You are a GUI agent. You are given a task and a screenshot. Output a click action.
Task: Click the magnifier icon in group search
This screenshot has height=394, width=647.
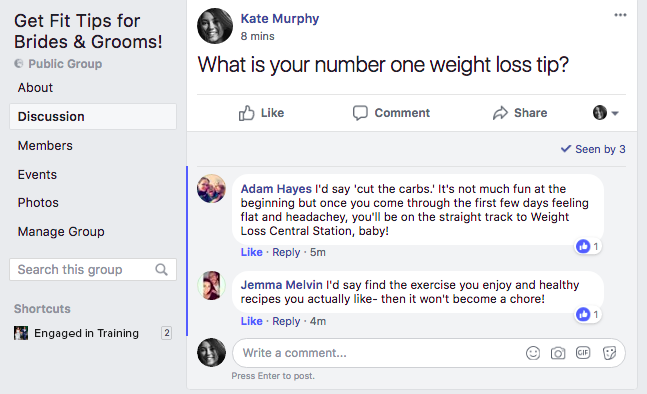coord(161,269)
